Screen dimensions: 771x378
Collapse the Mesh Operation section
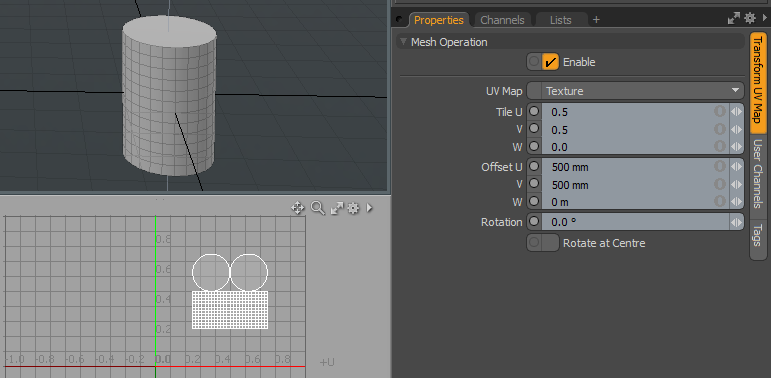[404, 42]
